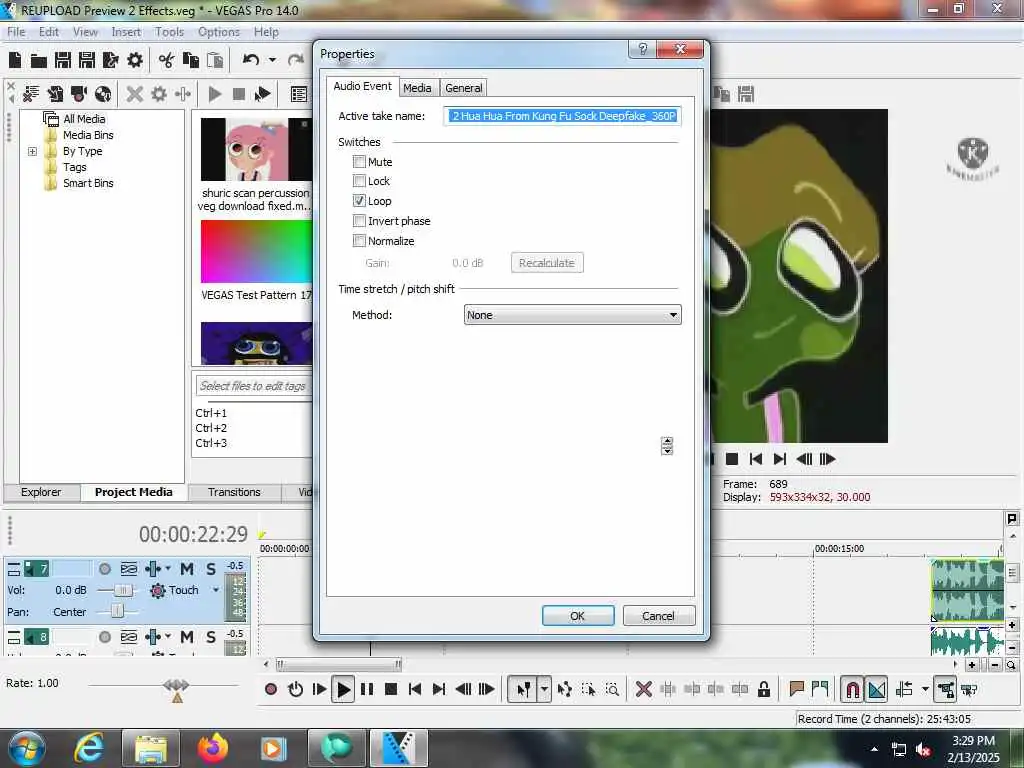Click the Select files to edit tags field

[253, 386]
